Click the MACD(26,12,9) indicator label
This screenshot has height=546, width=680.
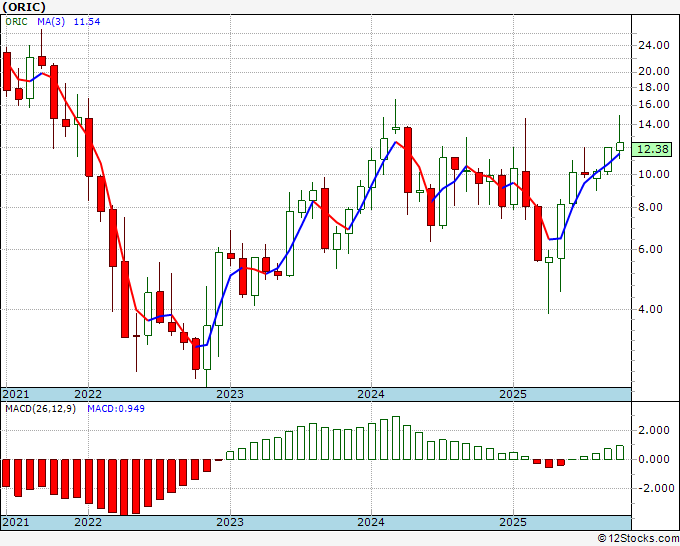(40, 409)
